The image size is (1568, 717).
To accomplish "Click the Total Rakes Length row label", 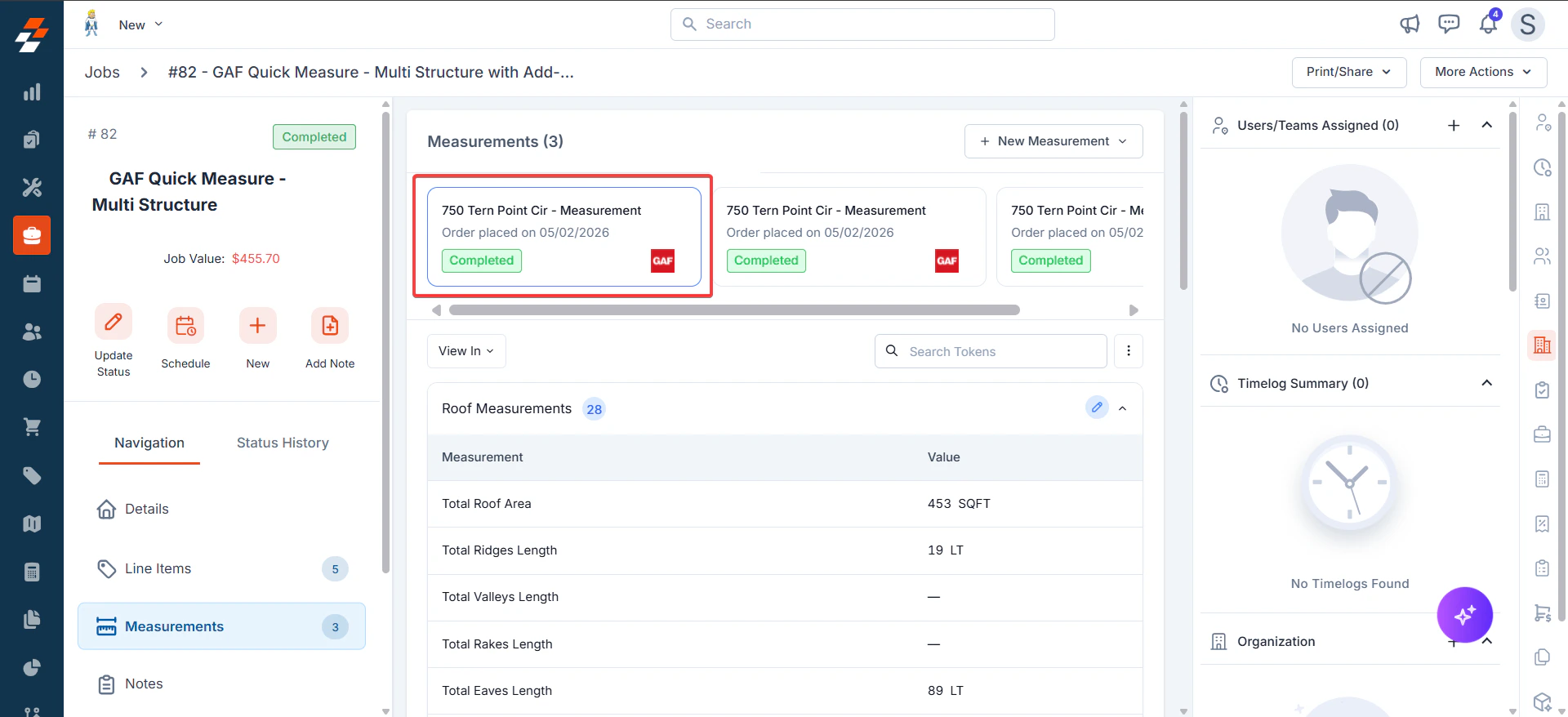I will 497,644.
